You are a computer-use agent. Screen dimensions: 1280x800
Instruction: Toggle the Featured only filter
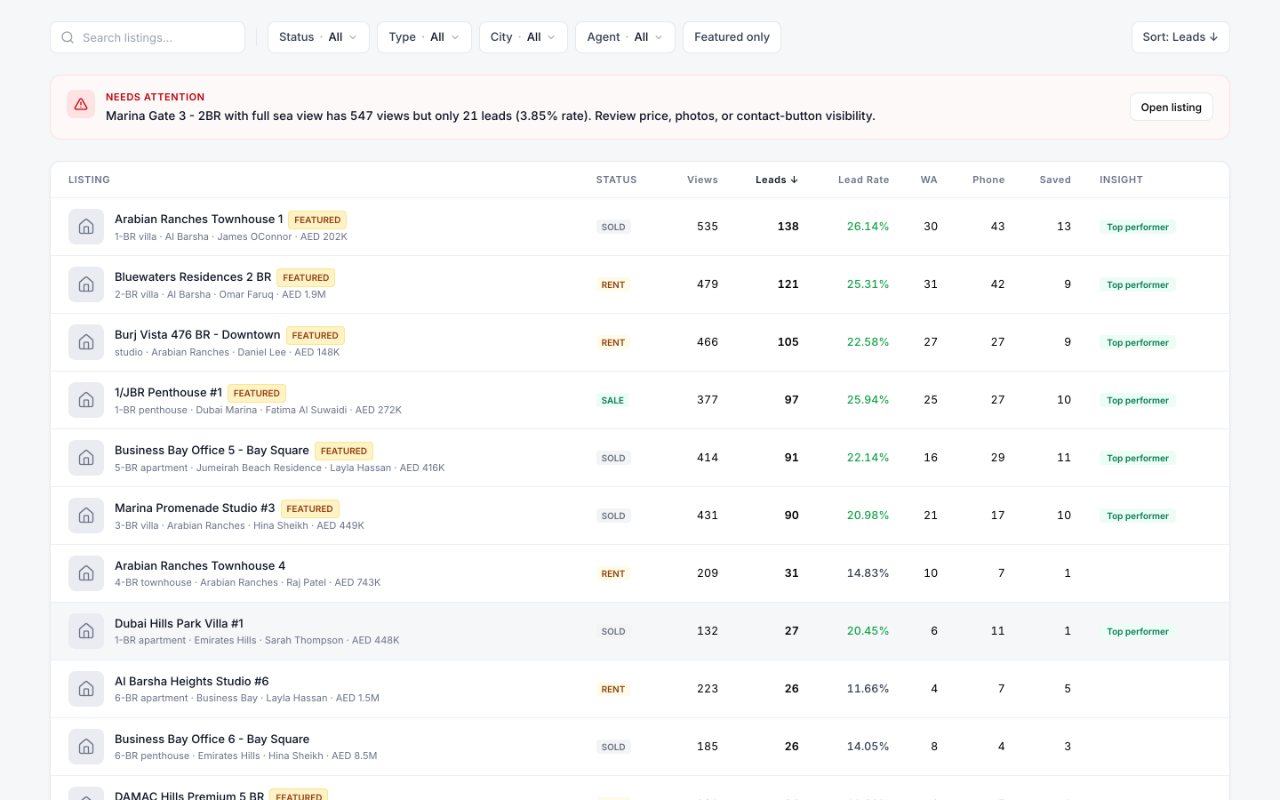click(x=732, y=37)
